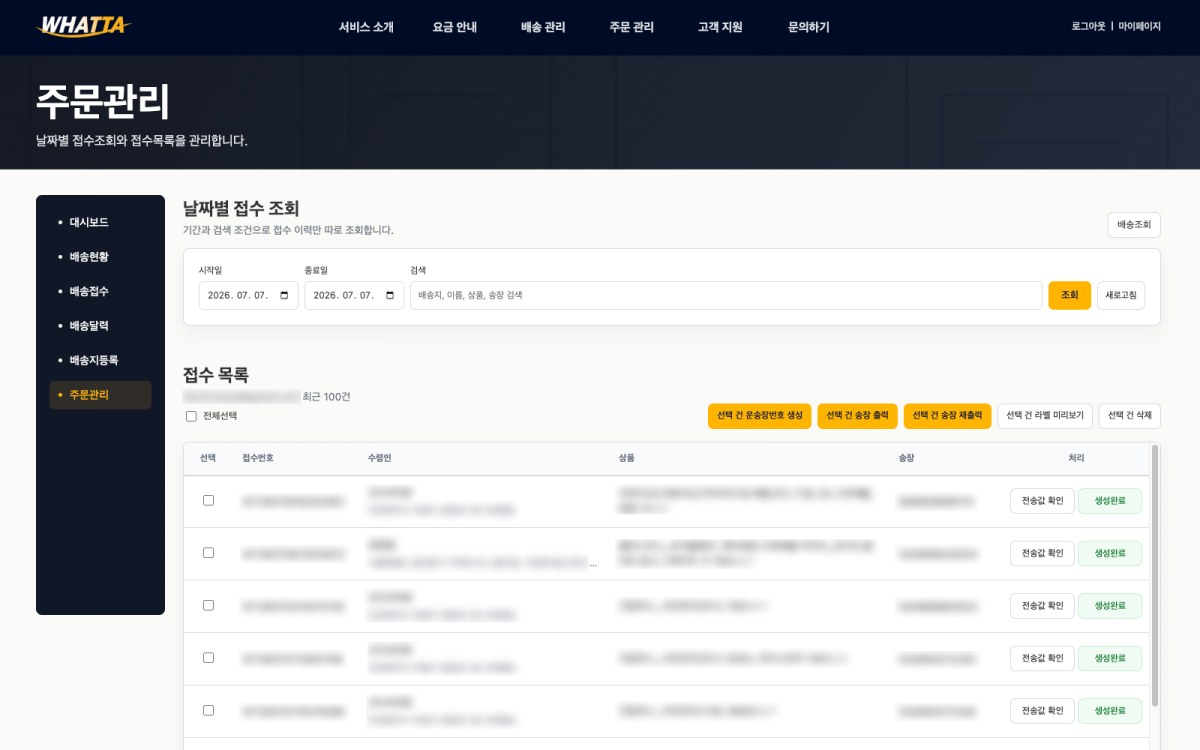Focus the 종료일 date field
1200x750 pixels.
(354, 295)
